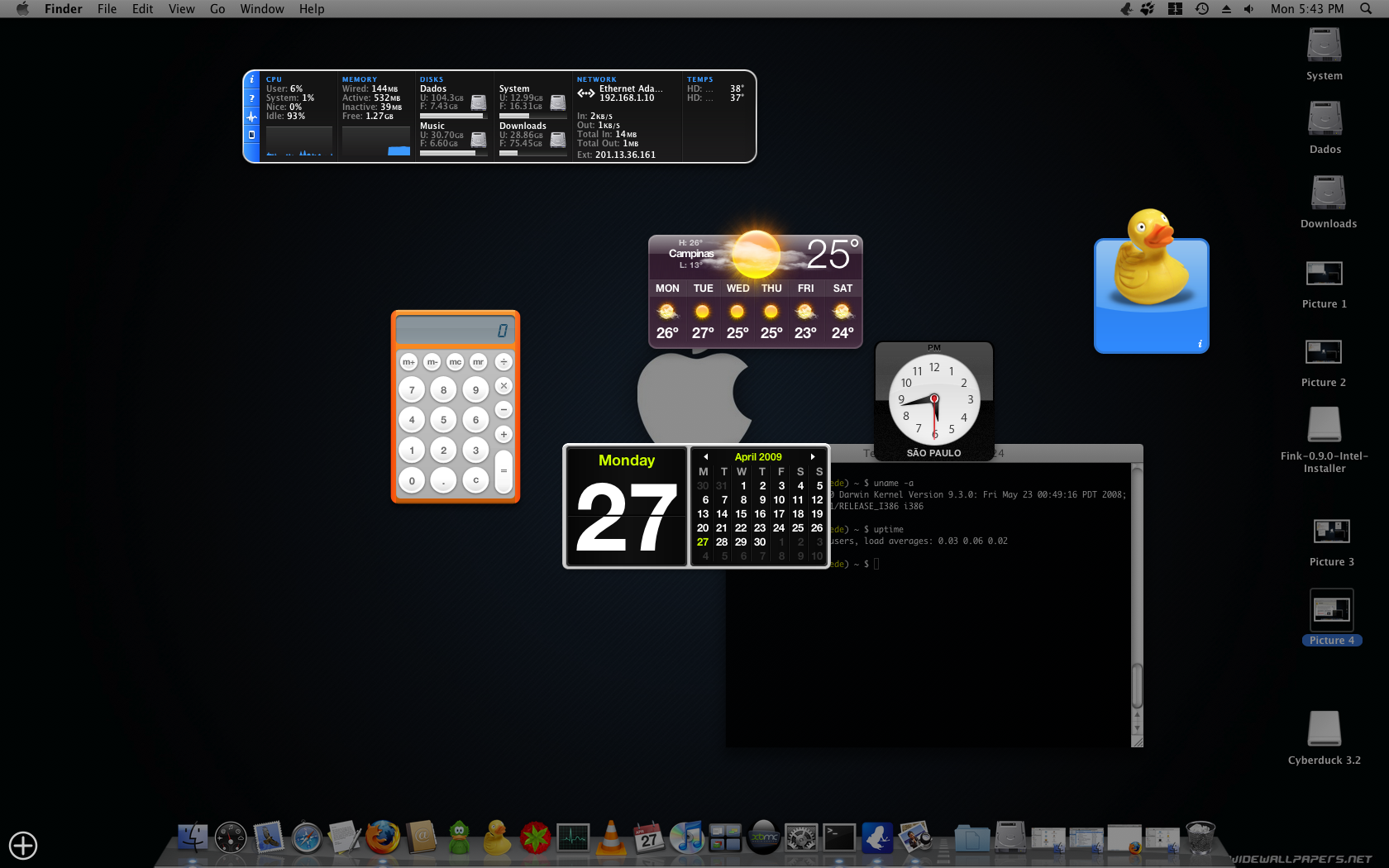Viewport: 1389px width, 868px height.
Task: Click volume icon in menu bar
Action: pyautogui.click(x=1249, y=9)
